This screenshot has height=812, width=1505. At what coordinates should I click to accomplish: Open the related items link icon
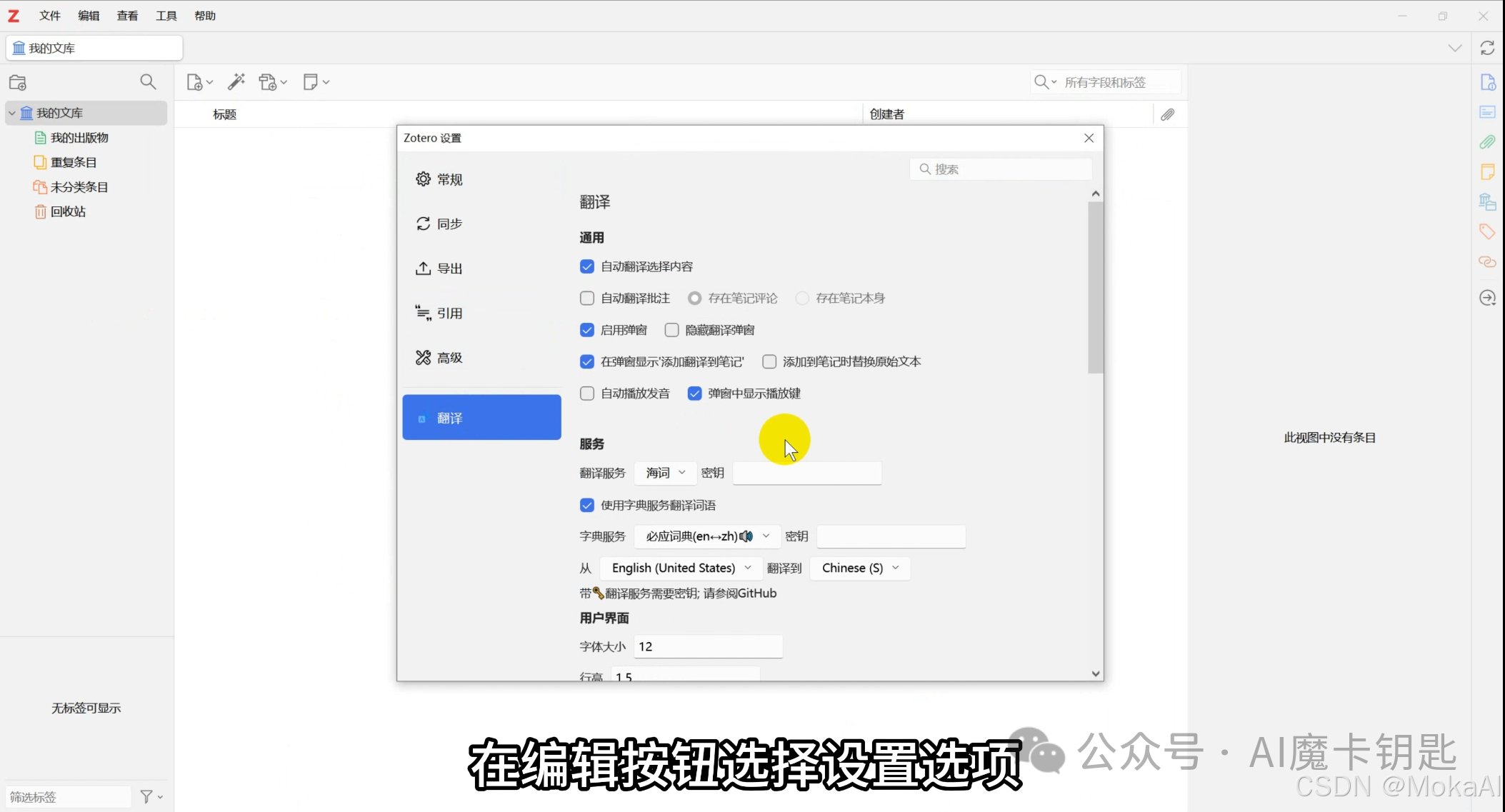(1487, 262)
